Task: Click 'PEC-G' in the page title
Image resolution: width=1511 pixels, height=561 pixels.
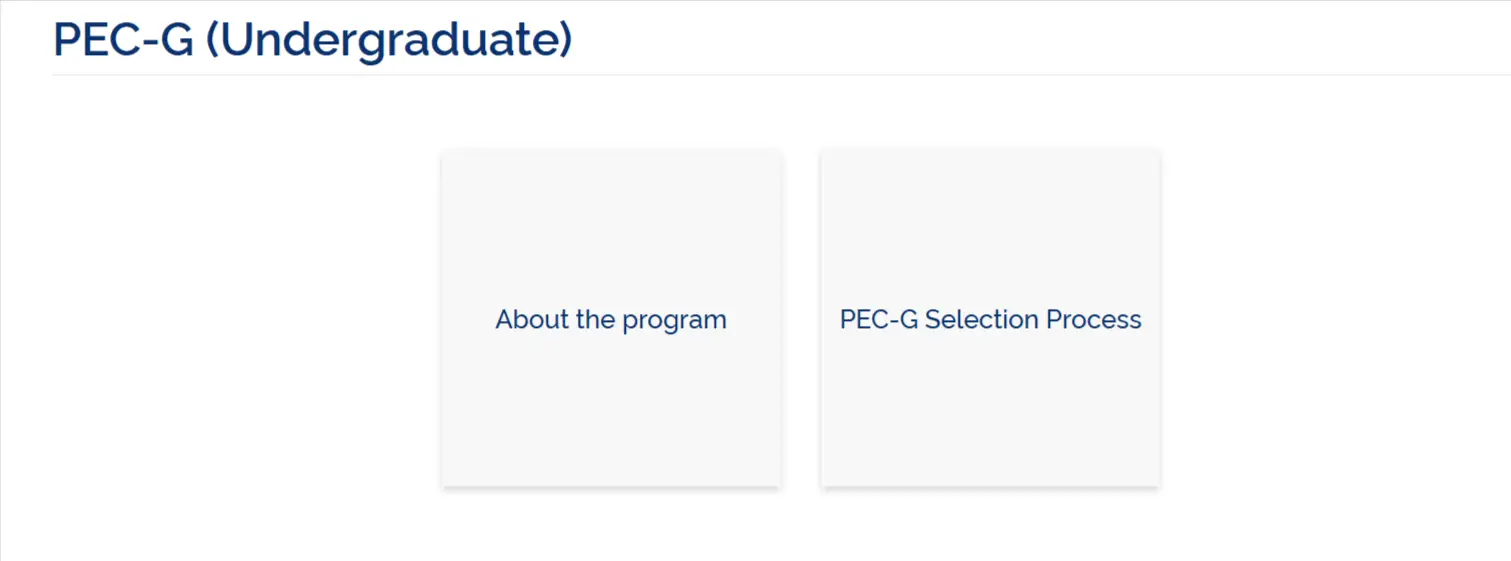Action: tap(122, 40)
